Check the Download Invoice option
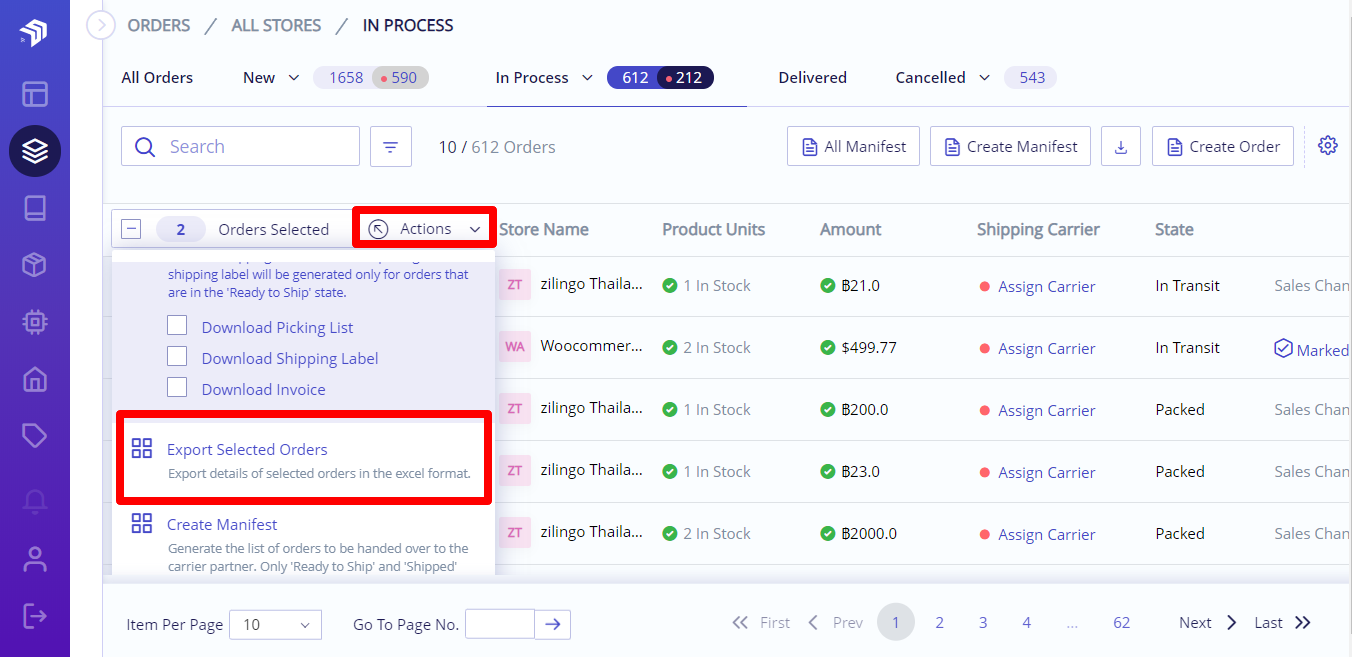Image resolution: width=1352 pixels, height=657 pixels. tap(177, 388)
